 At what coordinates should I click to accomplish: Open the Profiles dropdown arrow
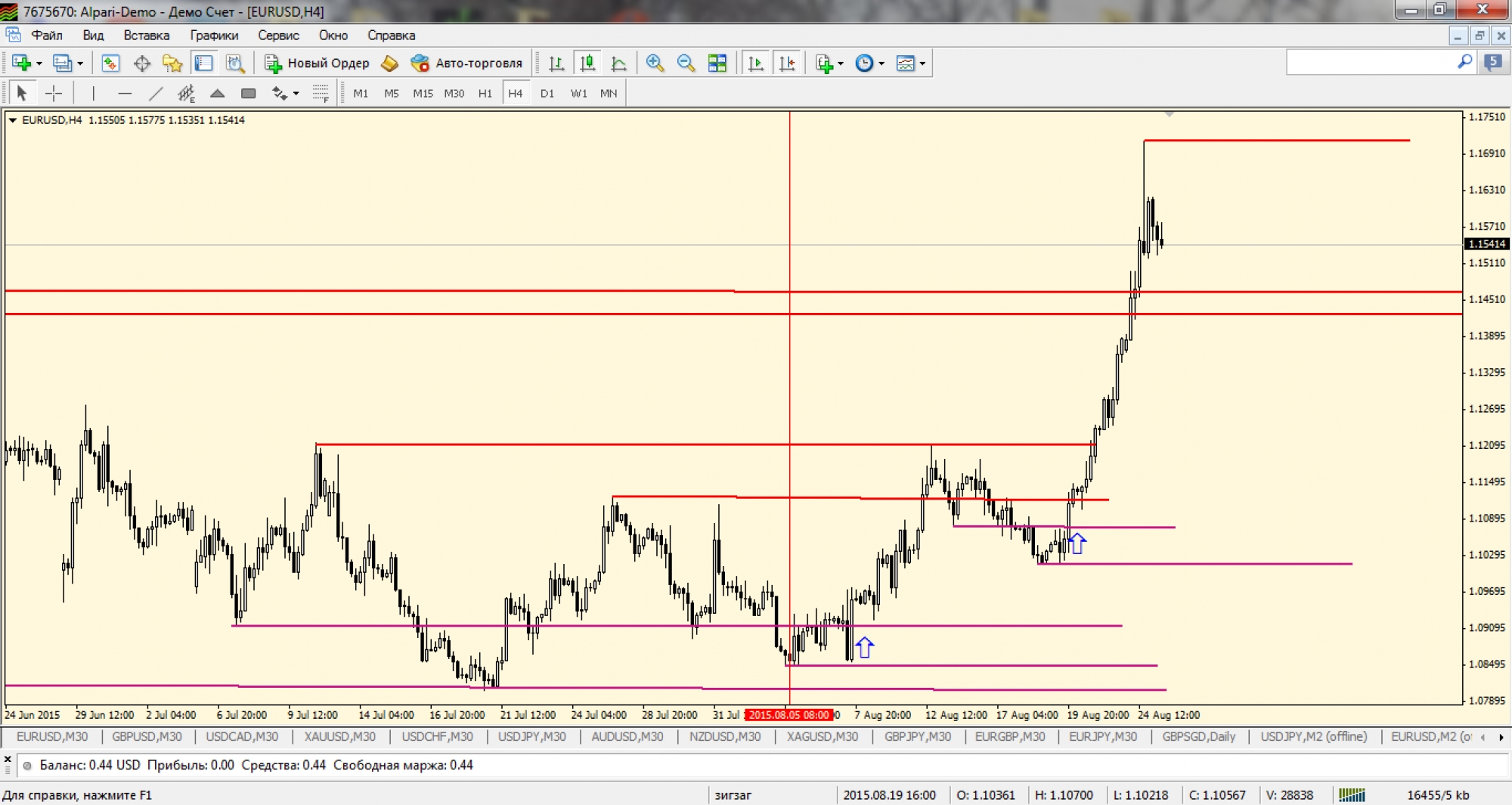click(x=80, y=63)
